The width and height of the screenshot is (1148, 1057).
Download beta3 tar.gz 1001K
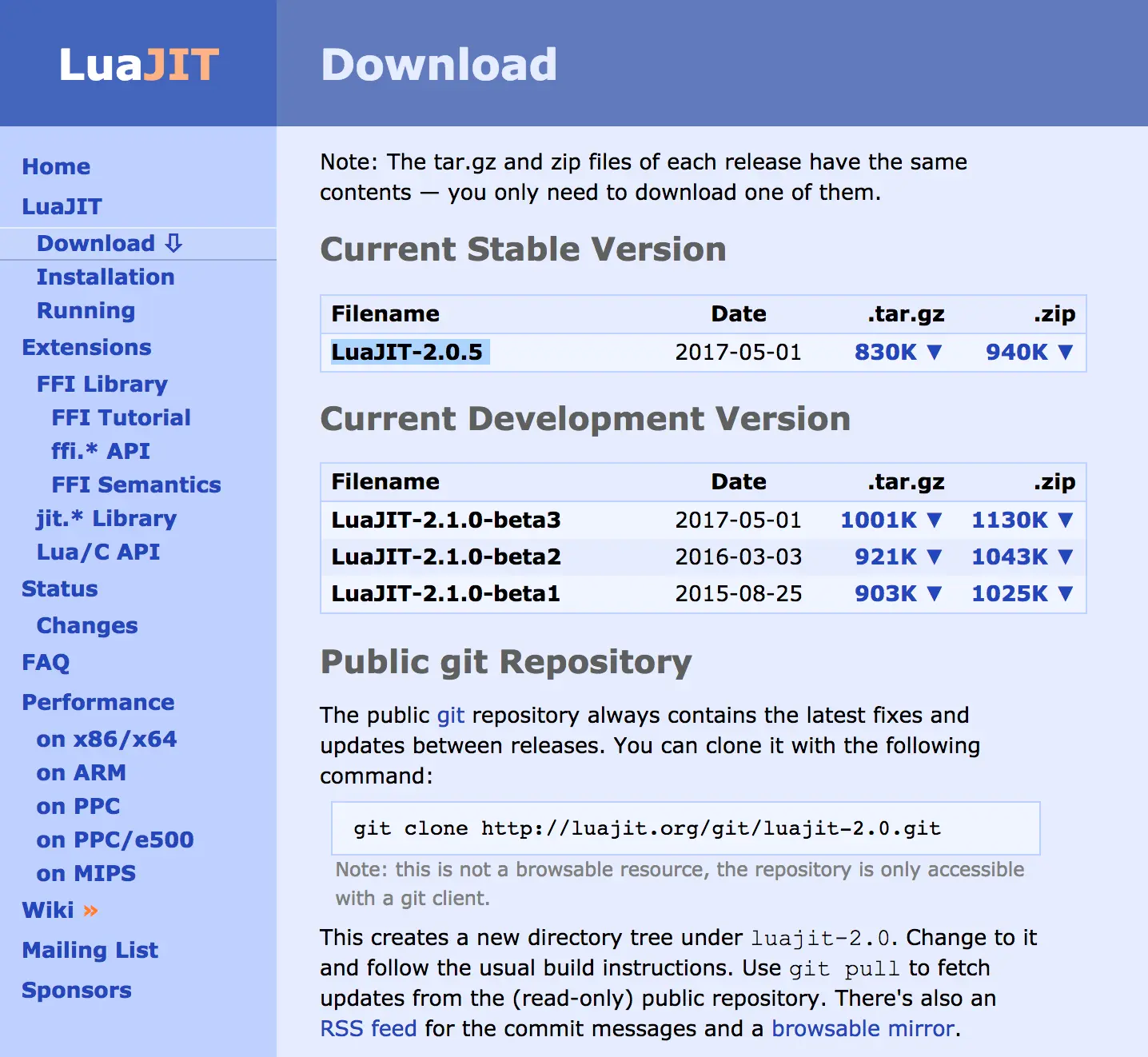click(891, 520)
